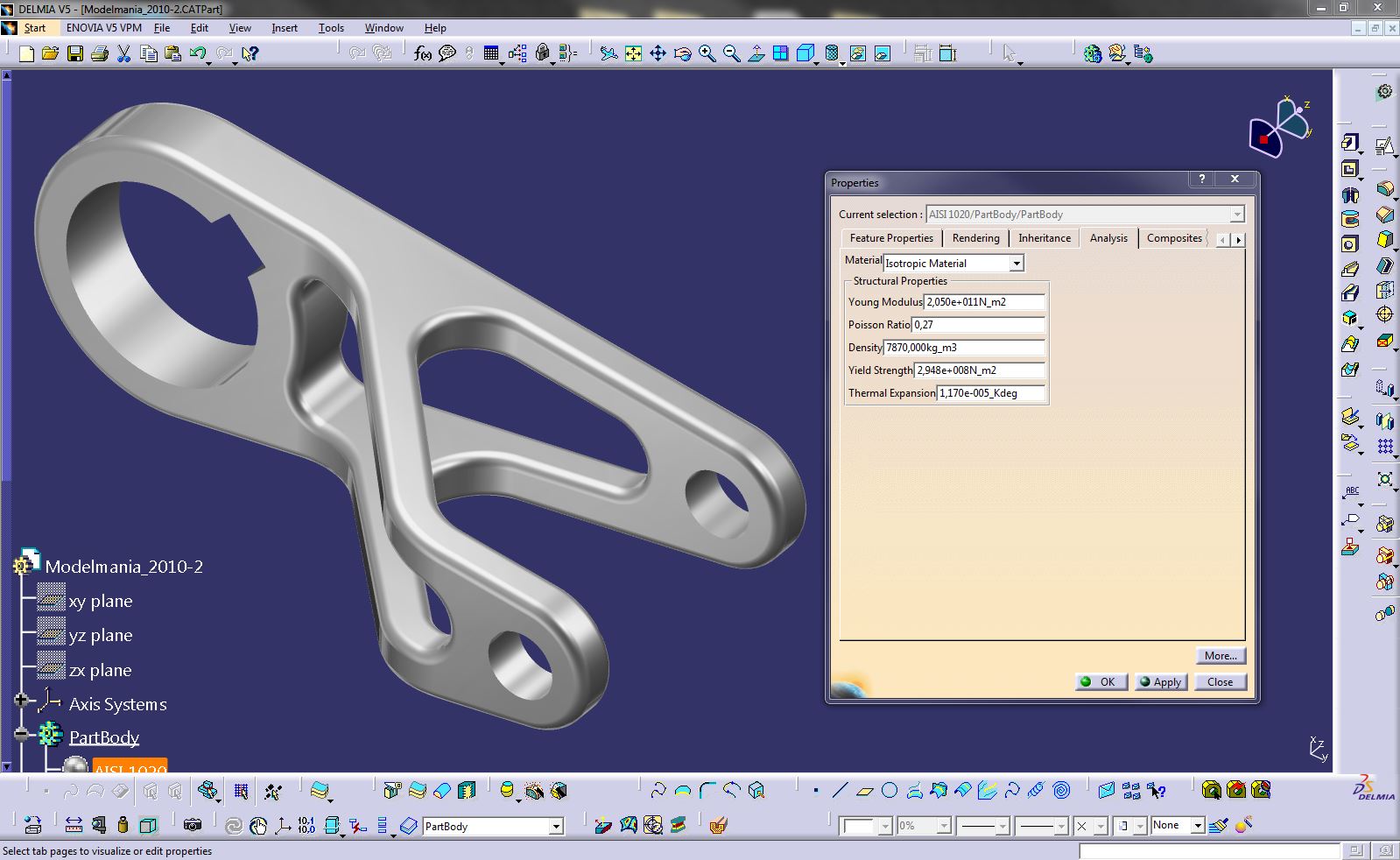
Task: Open the Current selection dropdown
Action: (1236, 215)
